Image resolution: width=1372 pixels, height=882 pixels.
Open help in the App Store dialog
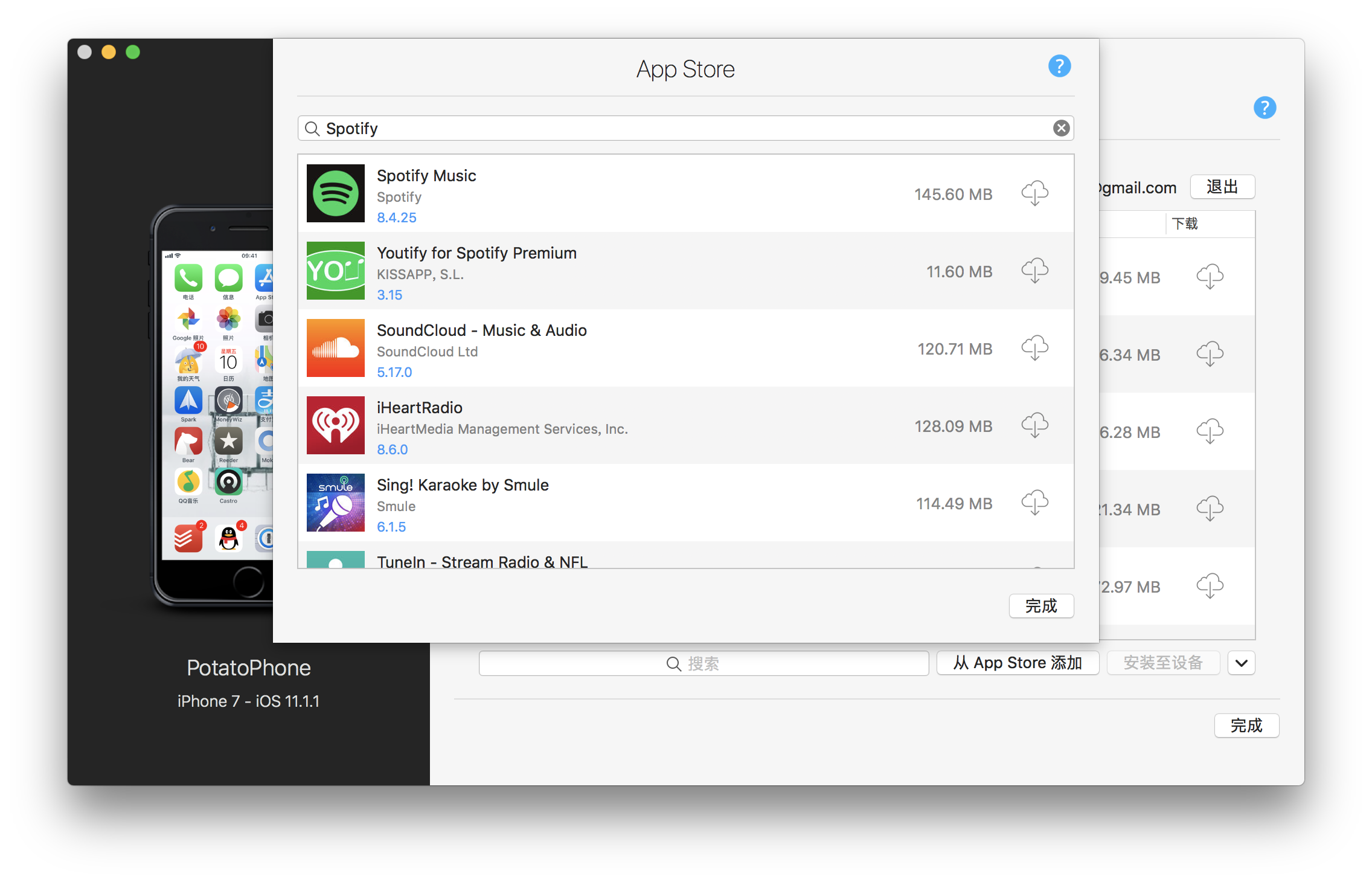pyautogui.click(x=1059, y=66)
